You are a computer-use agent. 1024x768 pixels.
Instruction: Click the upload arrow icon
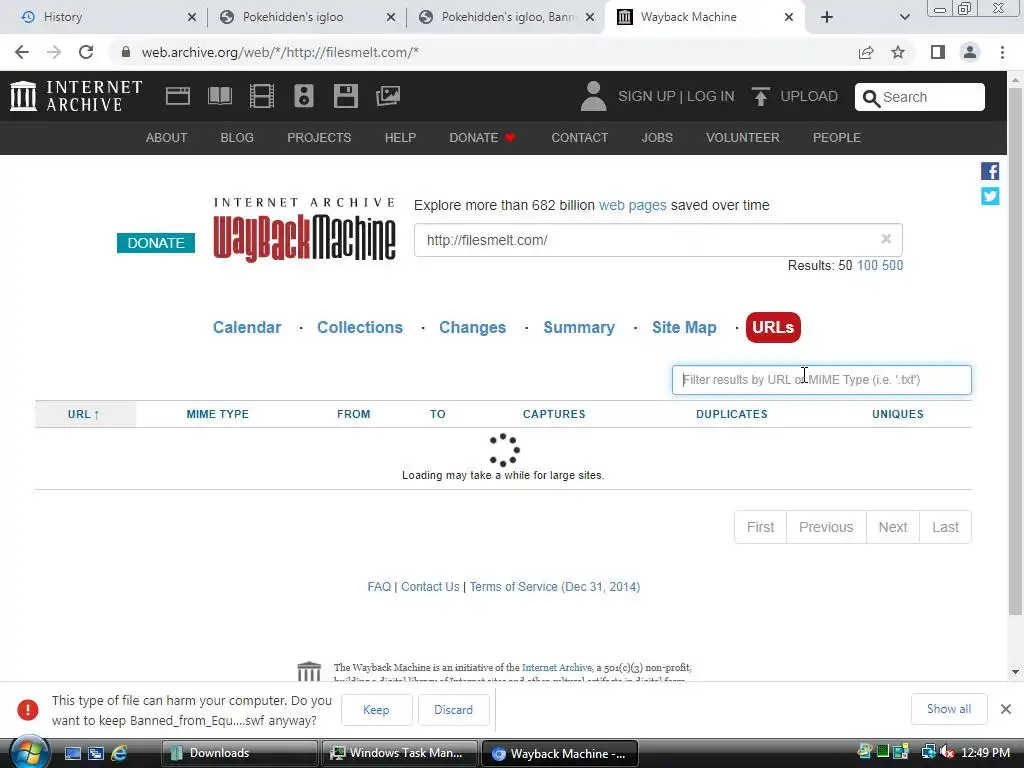click(760, 96)
